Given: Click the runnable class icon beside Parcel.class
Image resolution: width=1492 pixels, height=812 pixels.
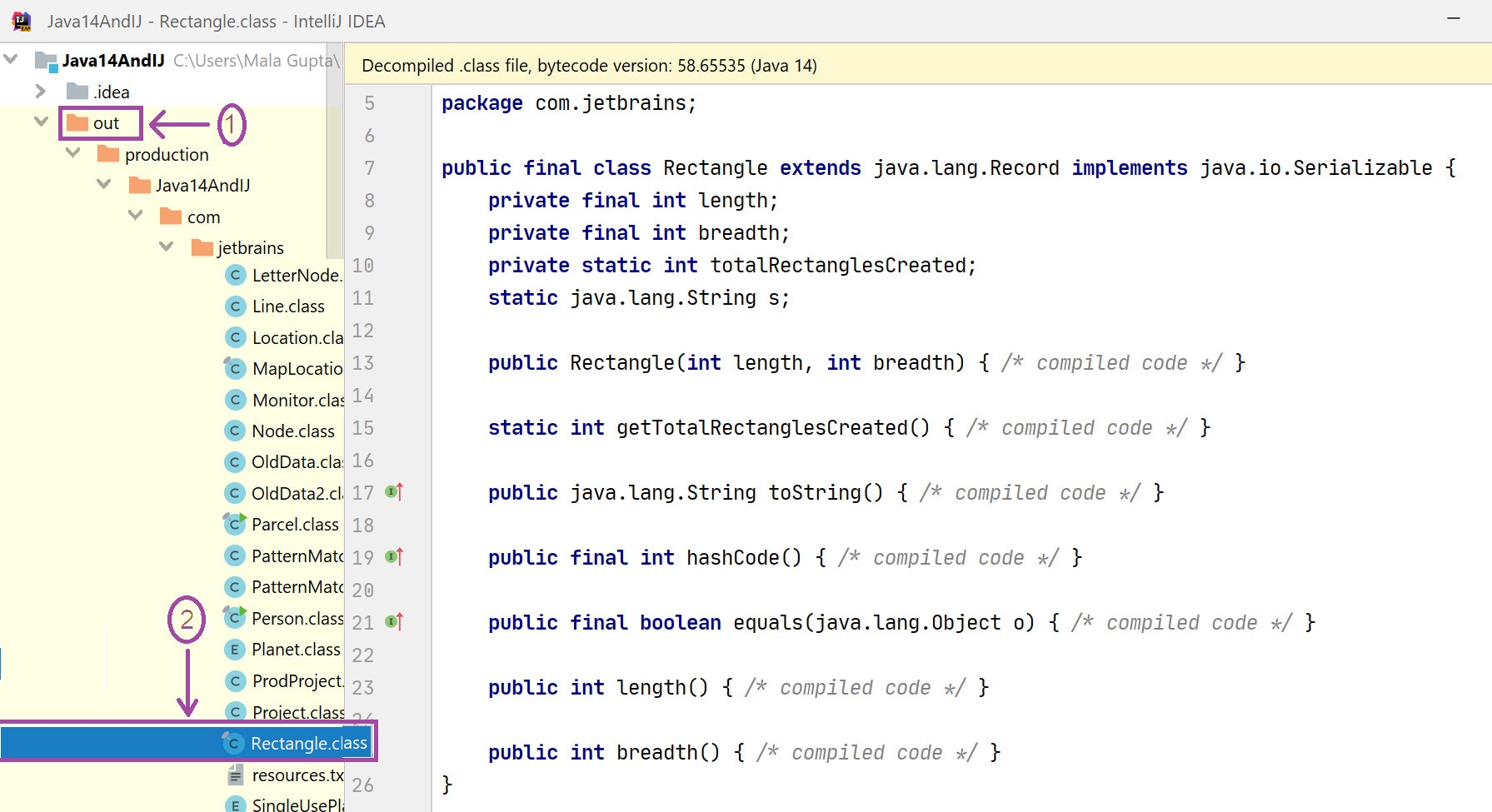Looking at the screenshot, I should [x=236, y=525].
